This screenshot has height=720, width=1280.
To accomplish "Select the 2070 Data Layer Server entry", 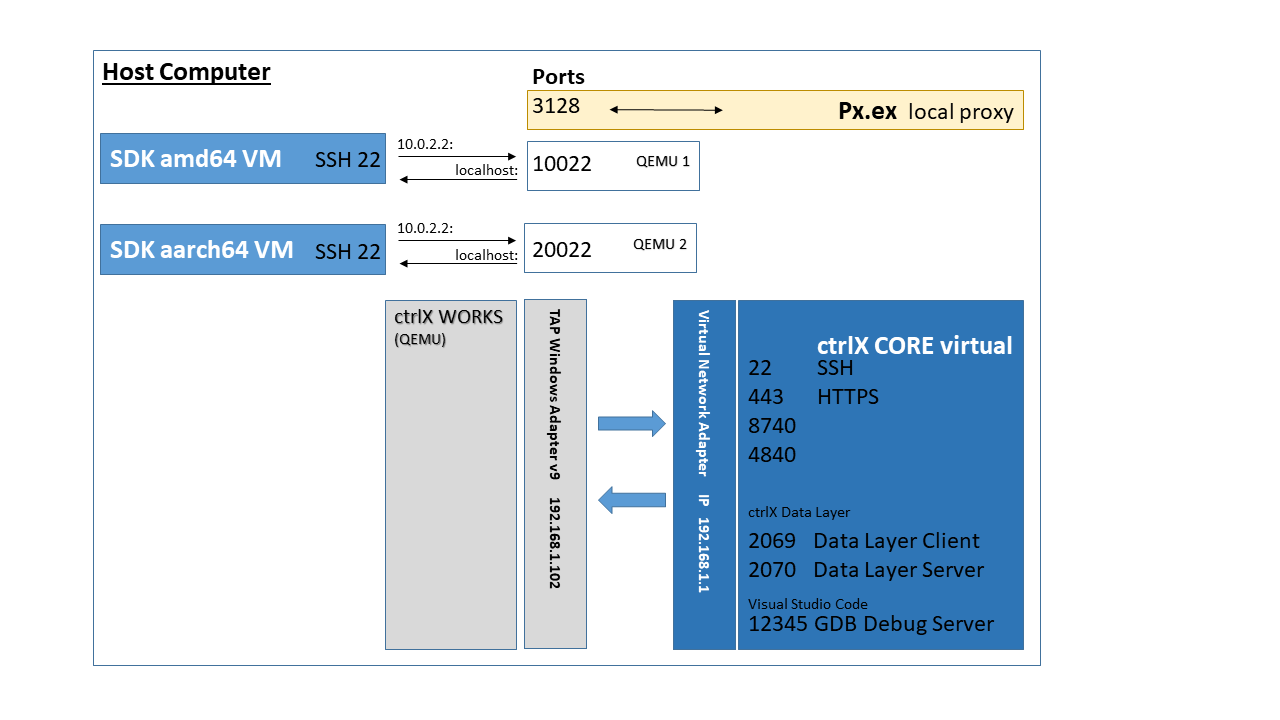I will point(866,570).
